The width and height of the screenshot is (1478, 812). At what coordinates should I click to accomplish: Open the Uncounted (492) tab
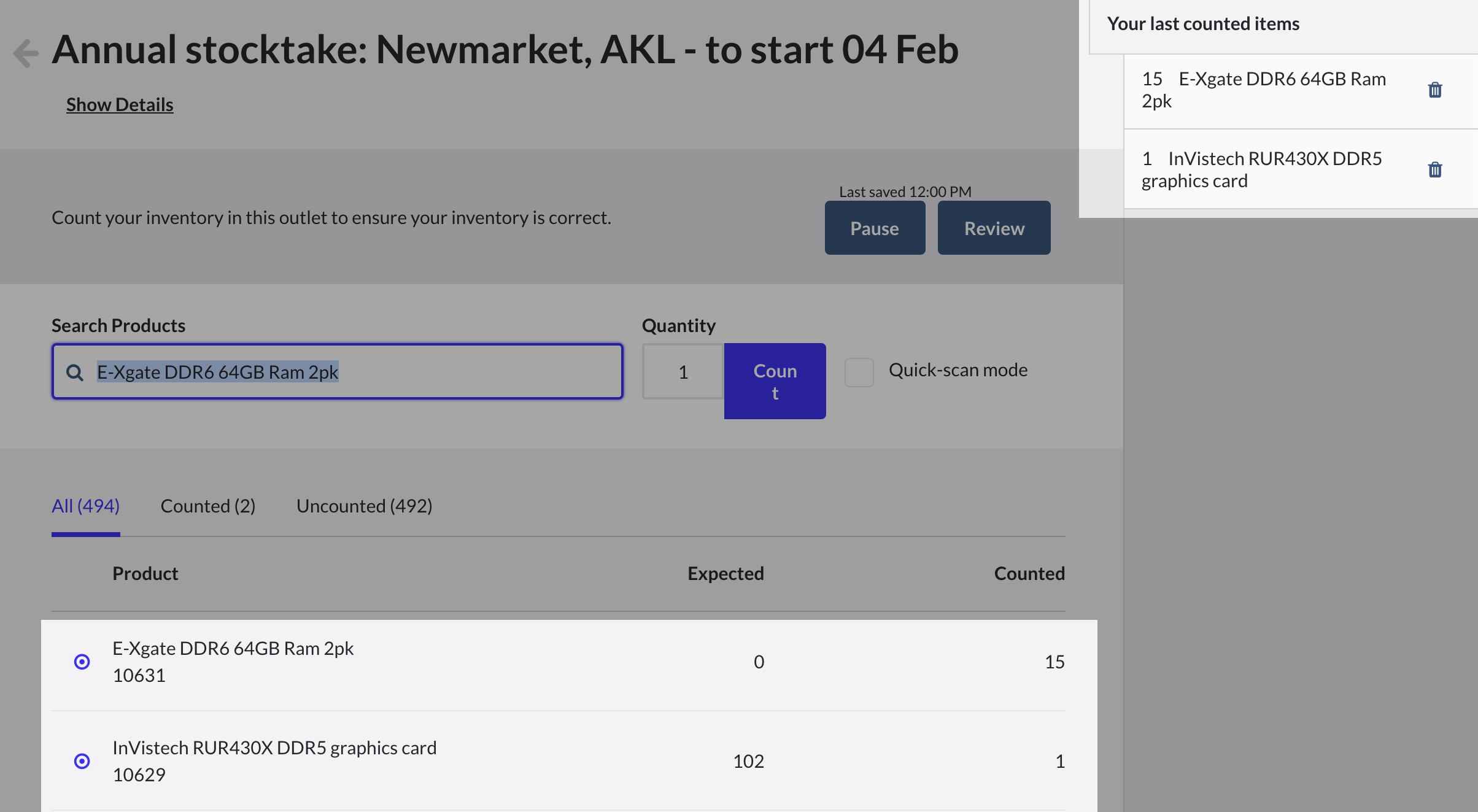tap(364, 506)
